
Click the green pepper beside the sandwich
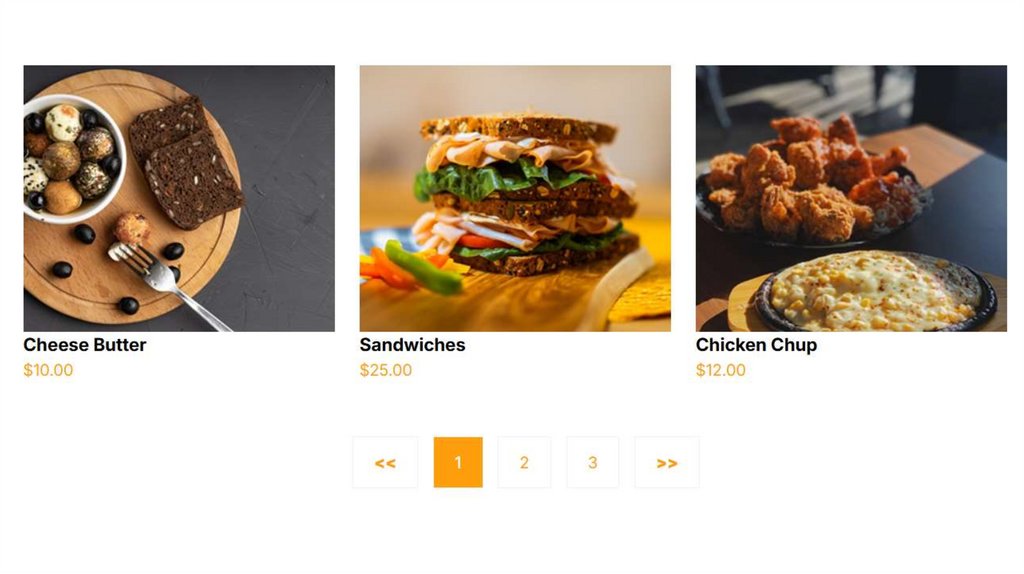(x=424, y=268)
